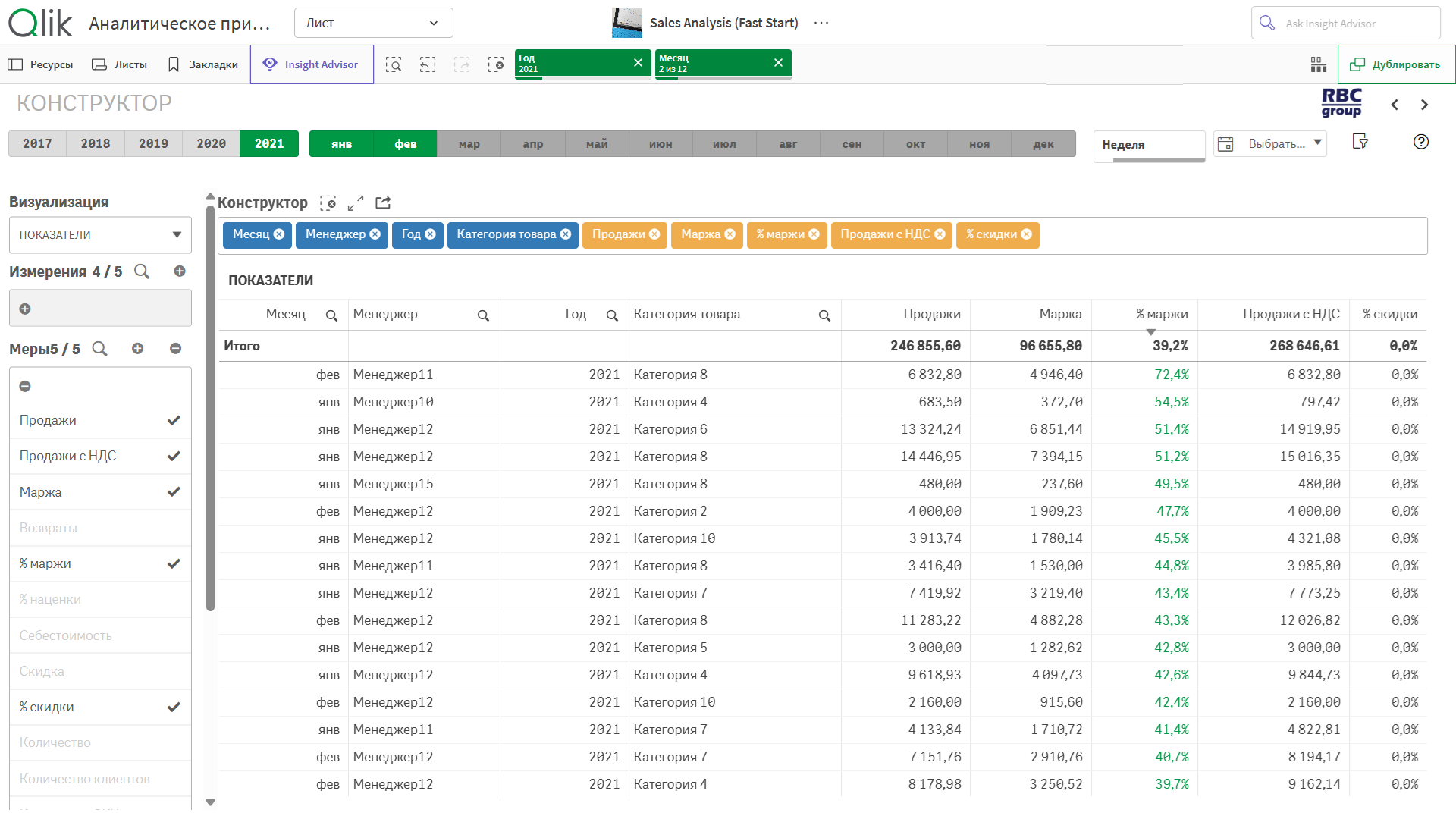
Task: Expand the Лист sheet dropdown
Action: tap(373, 23)
